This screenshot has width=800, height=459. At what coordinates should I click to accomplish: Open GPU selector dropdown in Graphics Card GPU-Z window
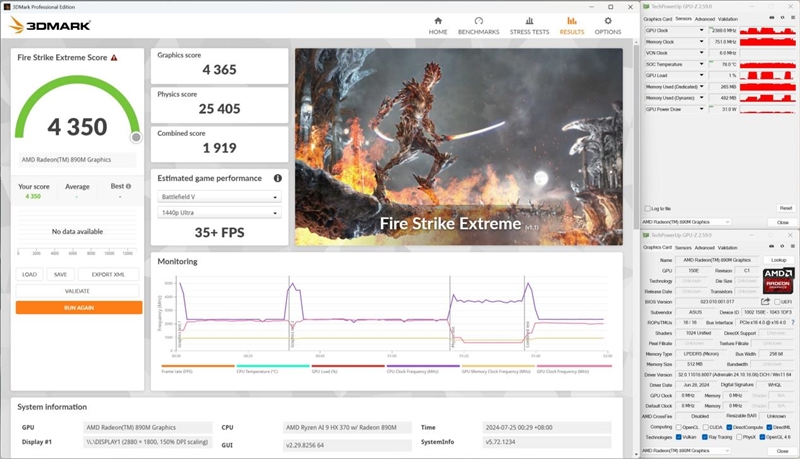pos(686,451)
